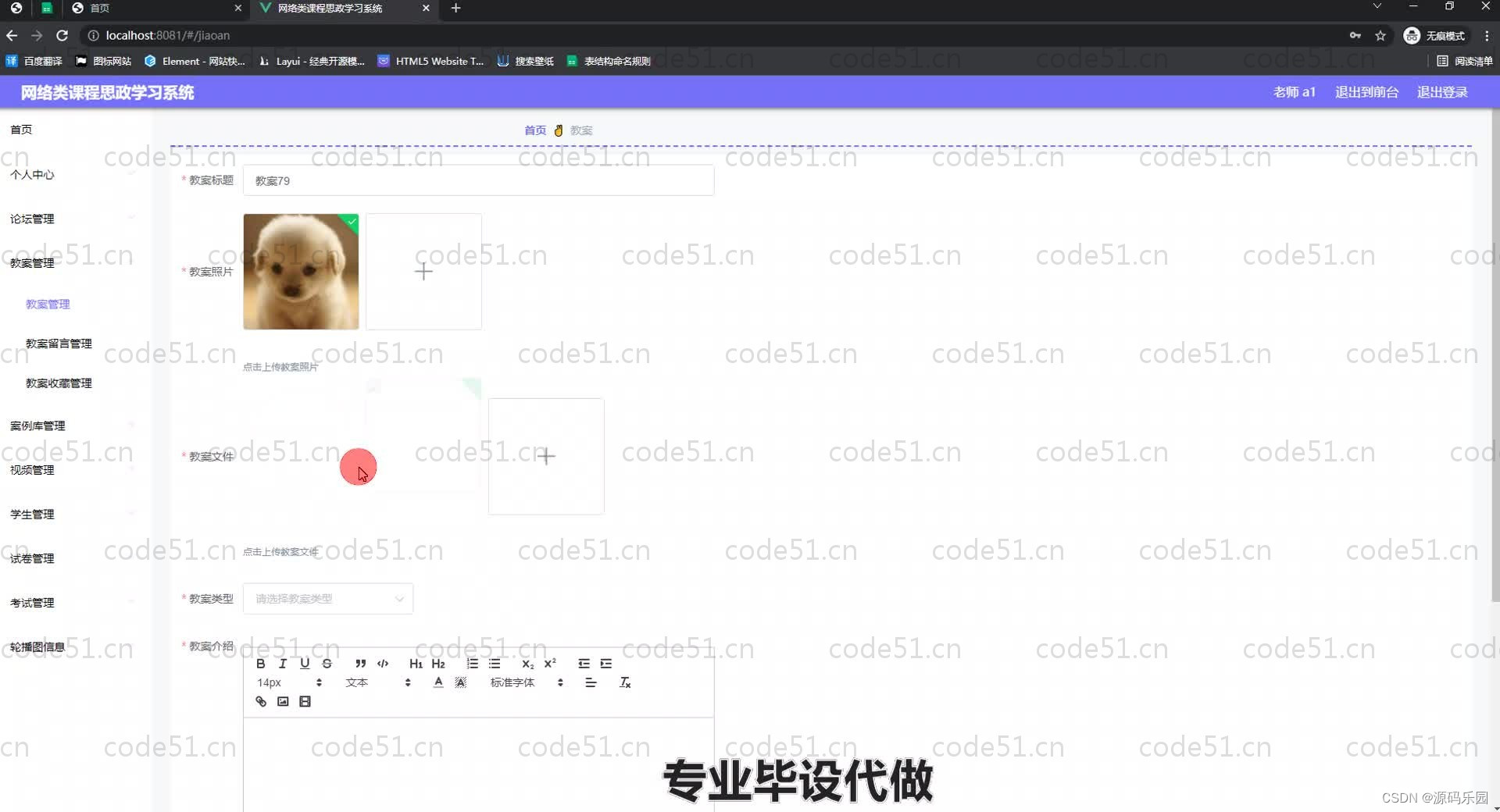Toggle the ordered list format
Viewport: 1500px width, 812px height.
473,664
